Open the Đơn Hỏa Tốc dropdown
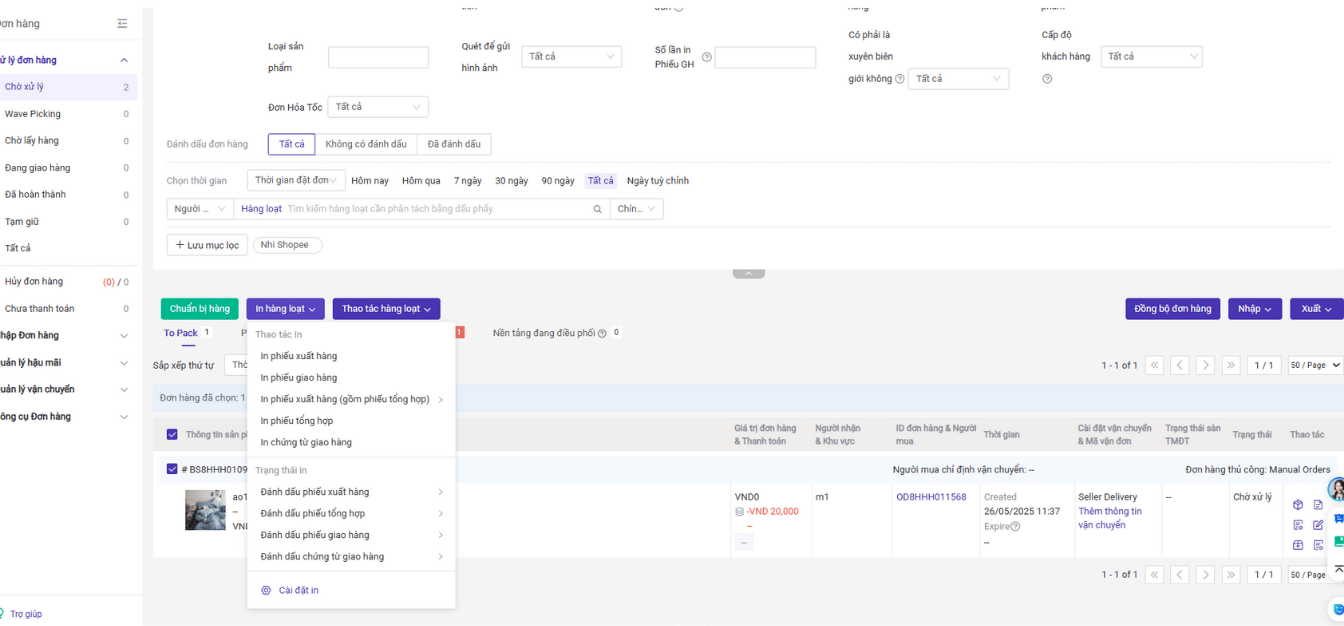The image size is (1344, 626). 377,107
